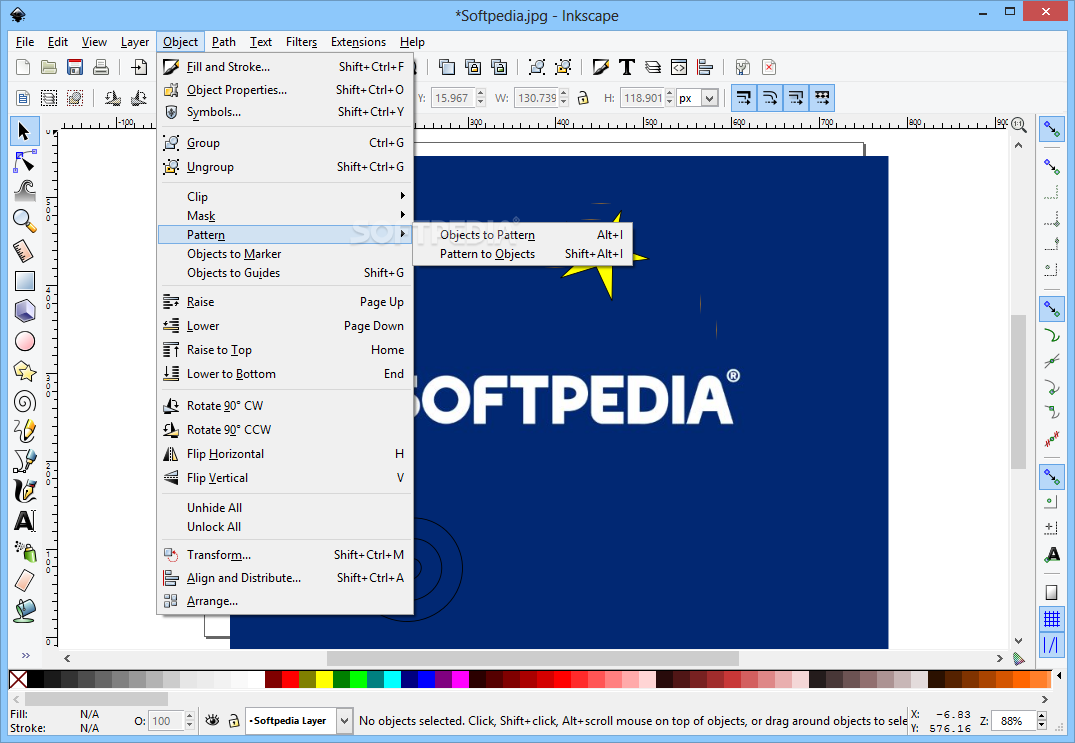Pick the cyan palette swatch
Screen dimensions: 1075x743
391,679
